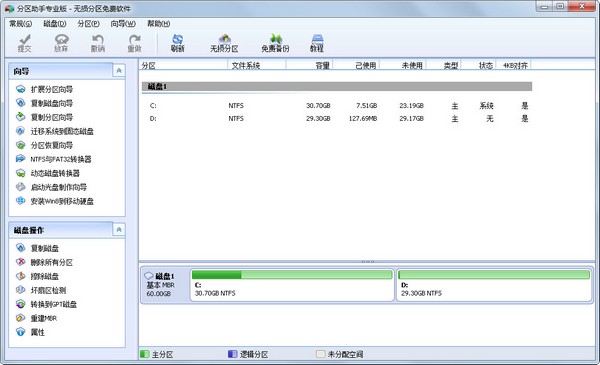600x365 pixels.
Task: Open the 教程 (tutorial) toolbar icon
Action: 317,43
